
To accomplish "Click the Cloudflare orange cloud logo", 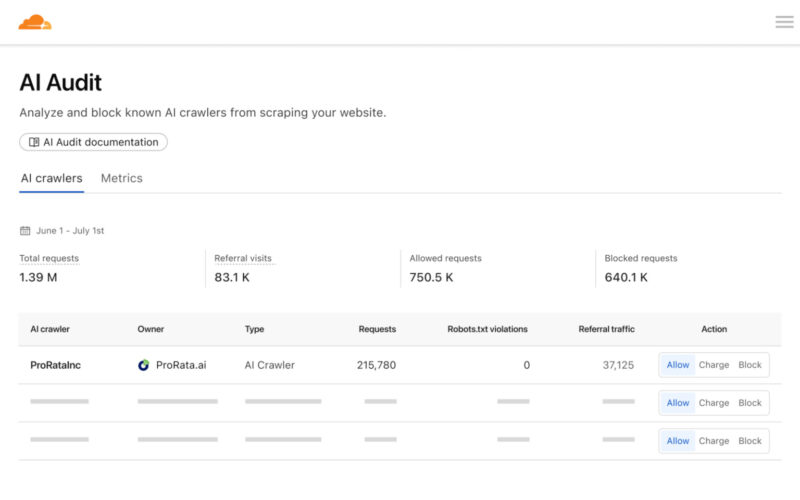I will click(x=35, y=22).
